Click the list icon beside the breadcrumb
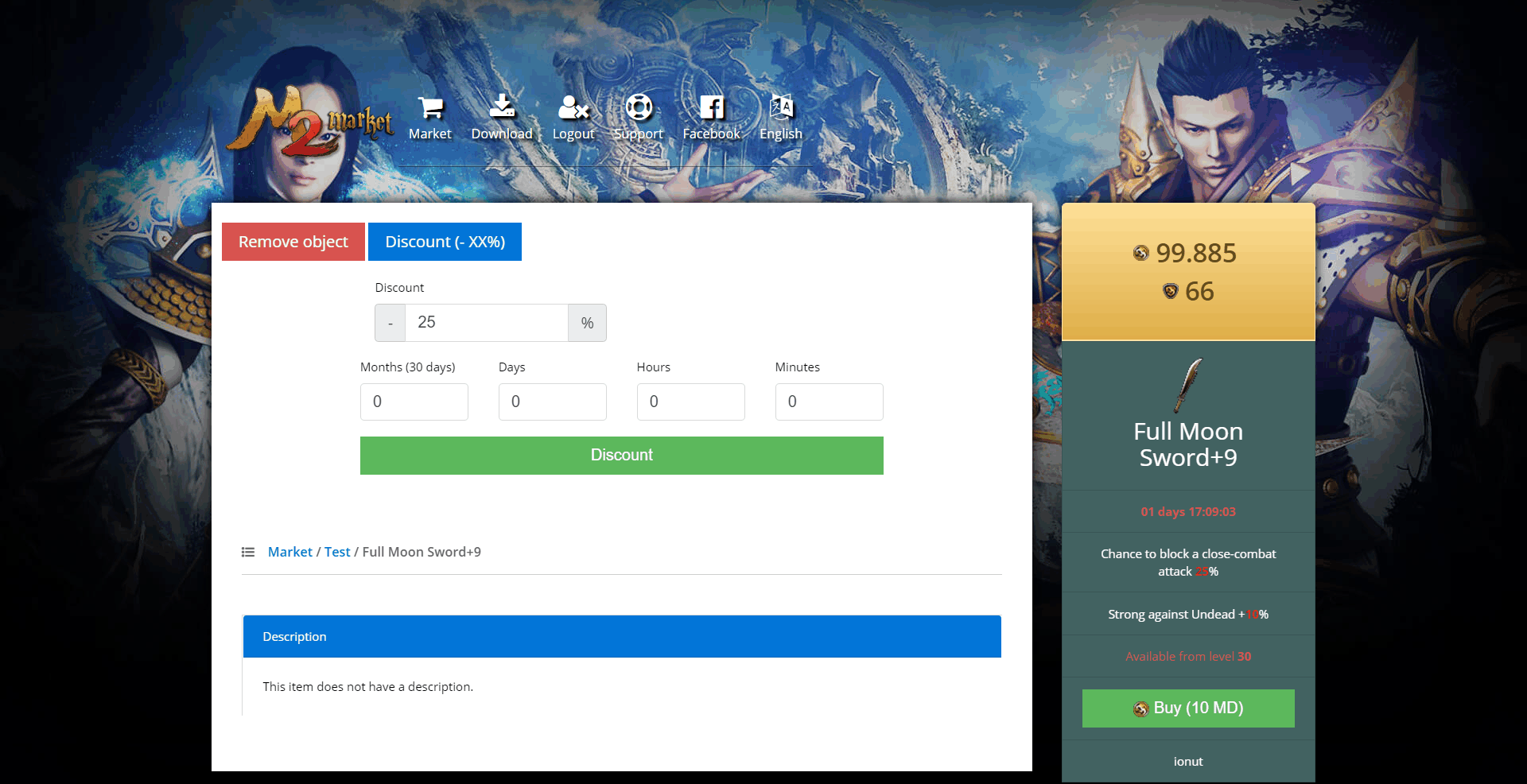 tap(248, 552)
